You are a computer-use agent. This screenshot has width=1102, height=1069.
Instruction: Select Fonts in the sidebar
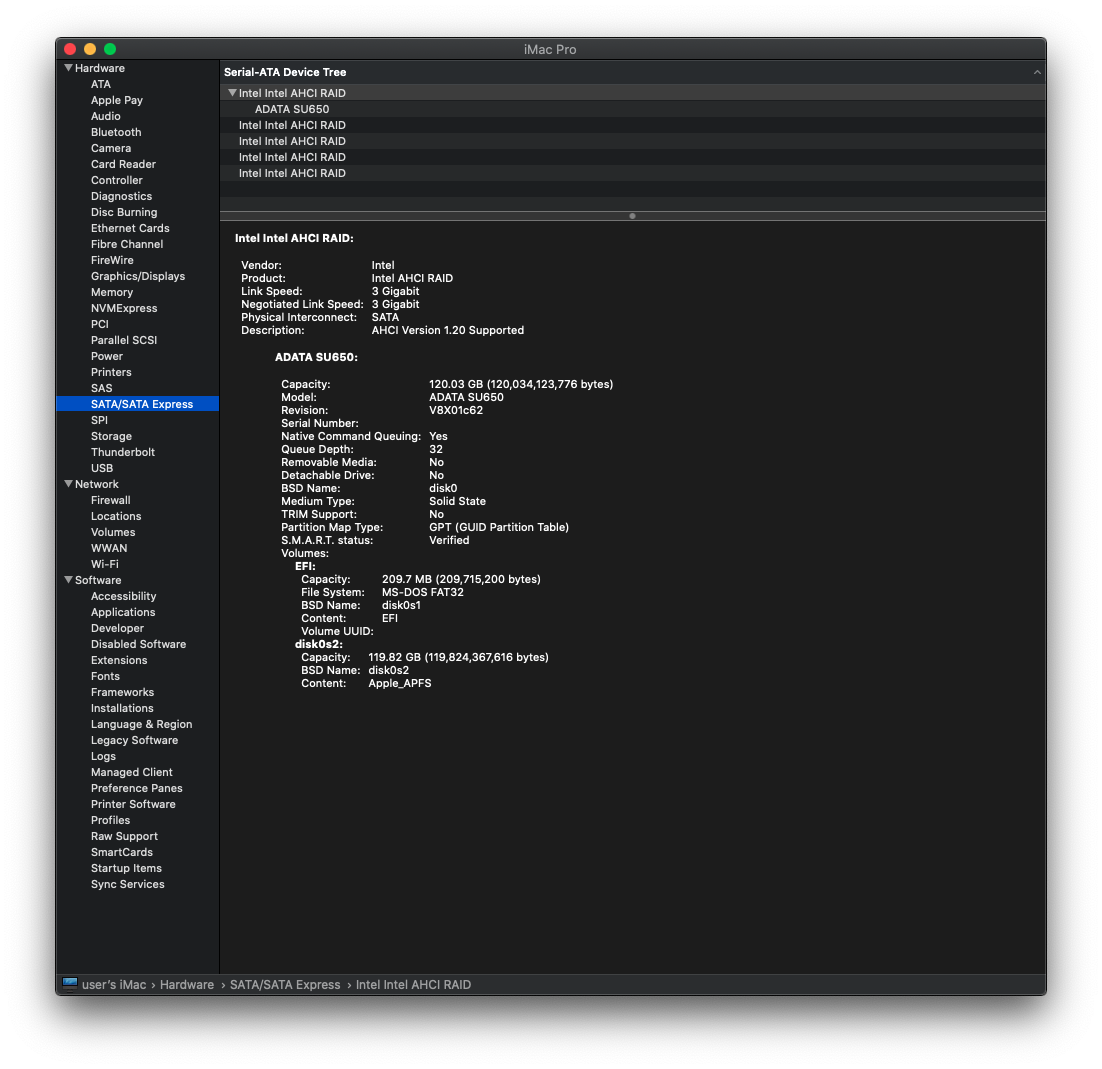tap(105, 677)
